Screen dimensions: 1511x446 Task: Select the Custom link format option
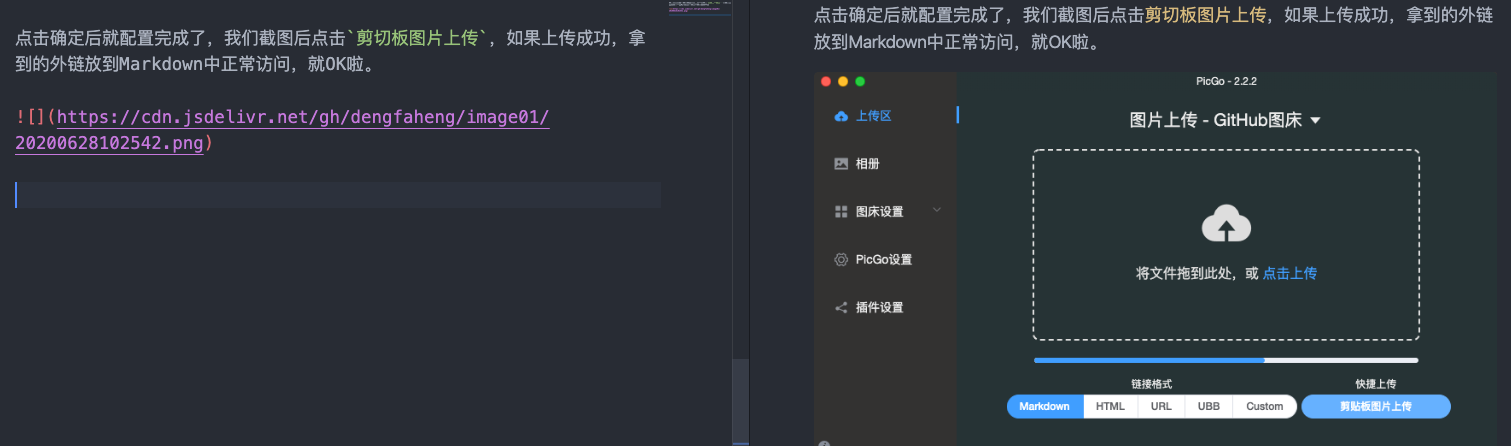click(x=1264, y=407)
